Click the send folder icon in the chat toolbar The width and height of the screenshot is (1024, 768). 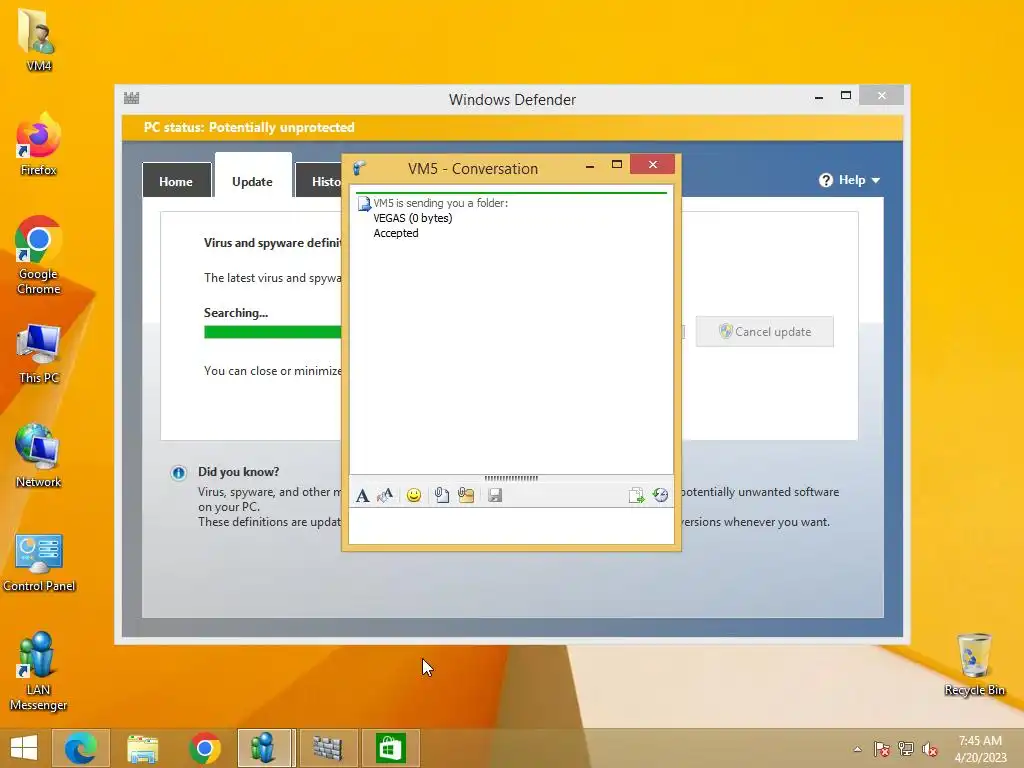click(466, 496)
